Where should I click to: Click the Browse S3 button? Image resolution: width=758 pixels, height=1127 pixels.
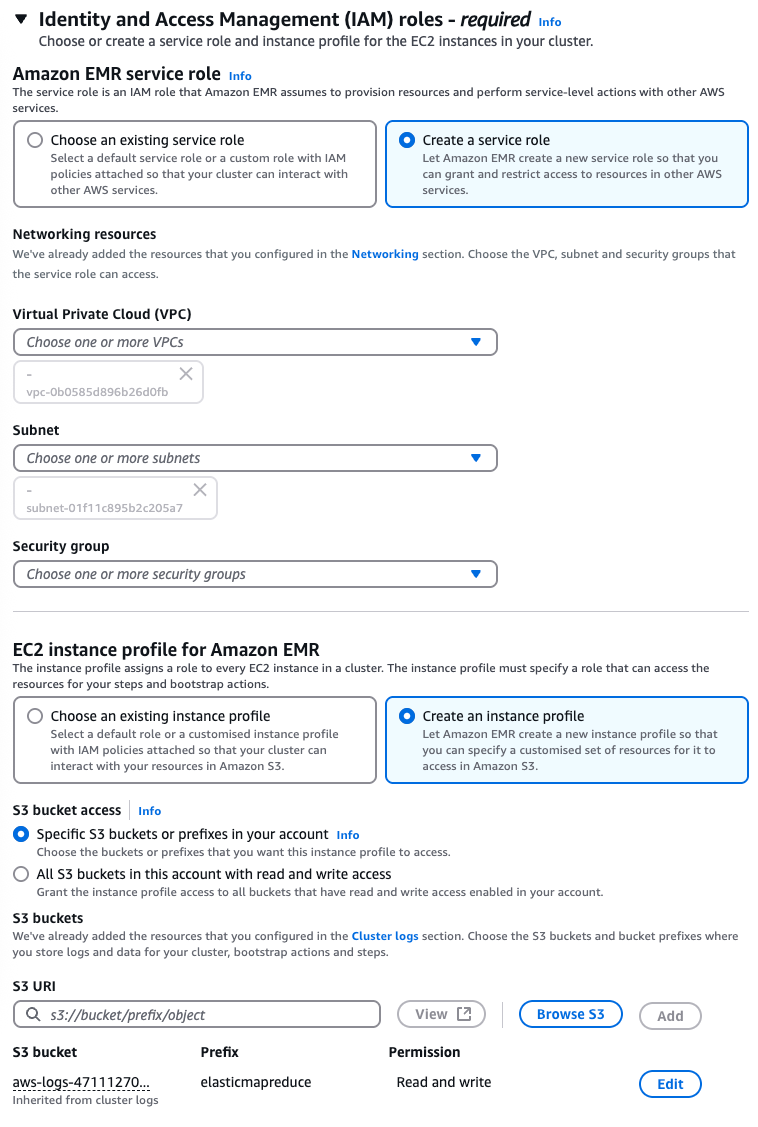(570, 1013)
